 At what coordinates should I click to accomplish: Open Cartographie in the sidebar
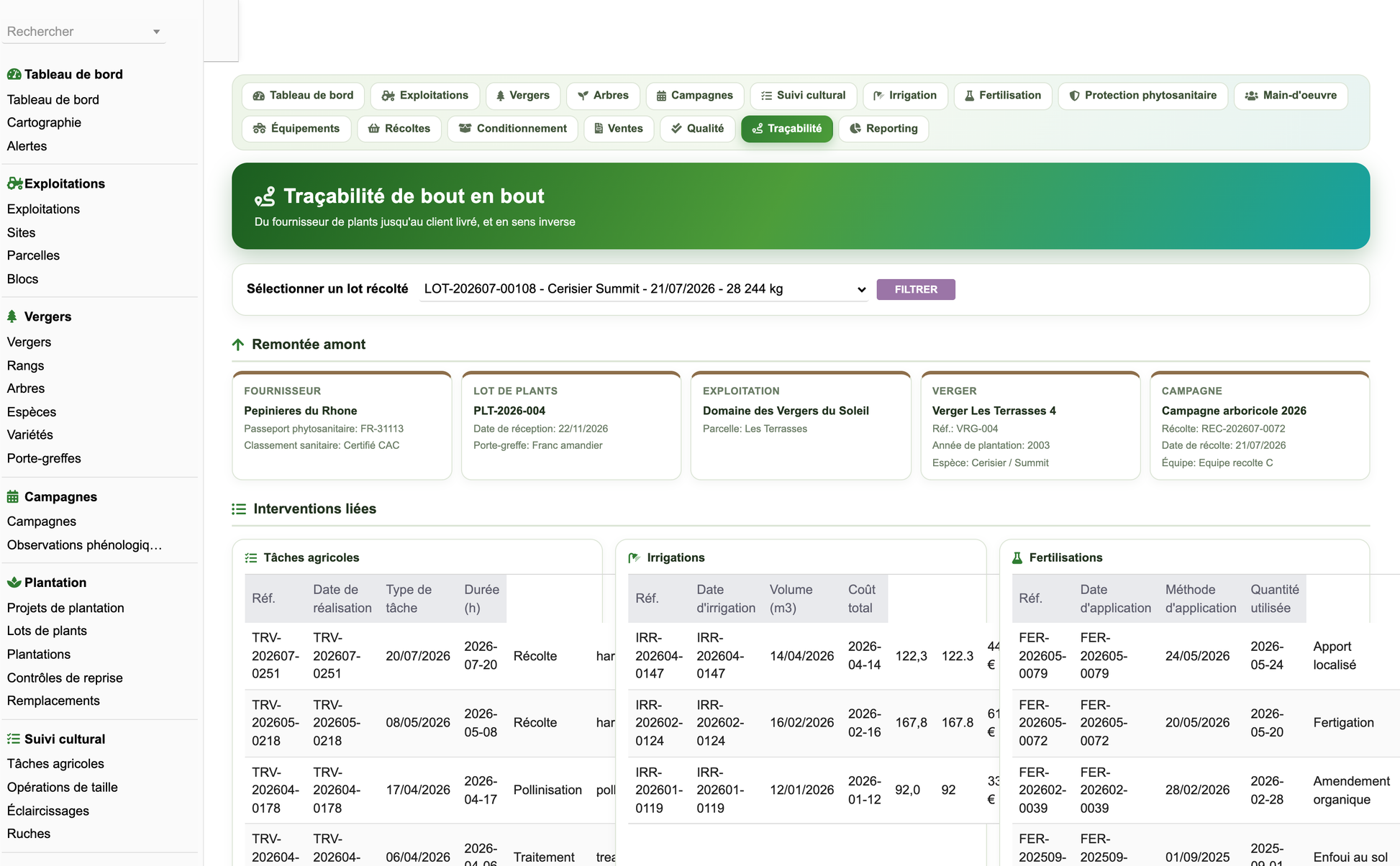click(x=44, y=122)
